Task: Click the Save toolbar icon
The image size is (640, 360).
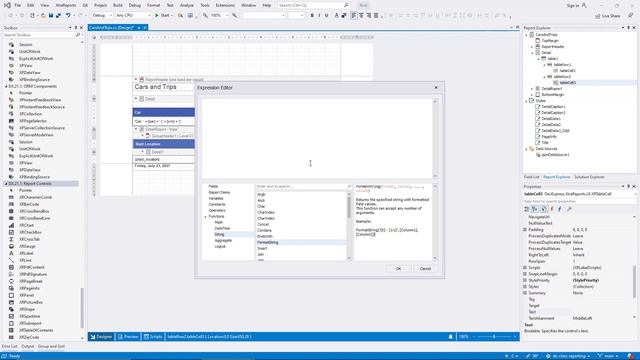Action: click(x=51, y=16)
